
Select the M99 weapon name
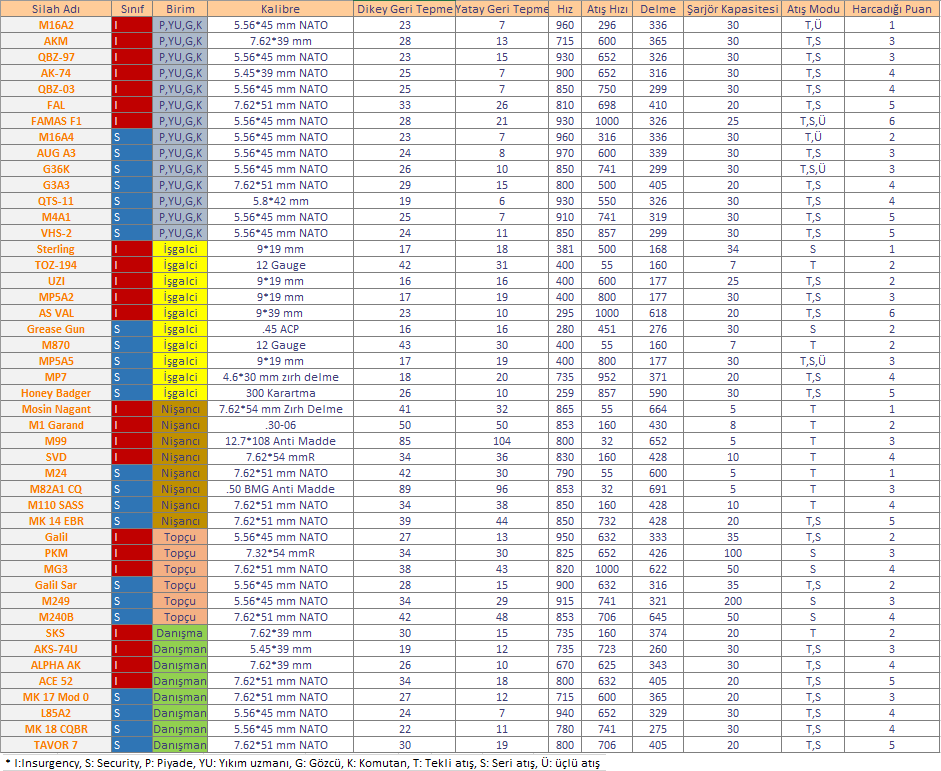pyautogui.click(x=56, y=441)
